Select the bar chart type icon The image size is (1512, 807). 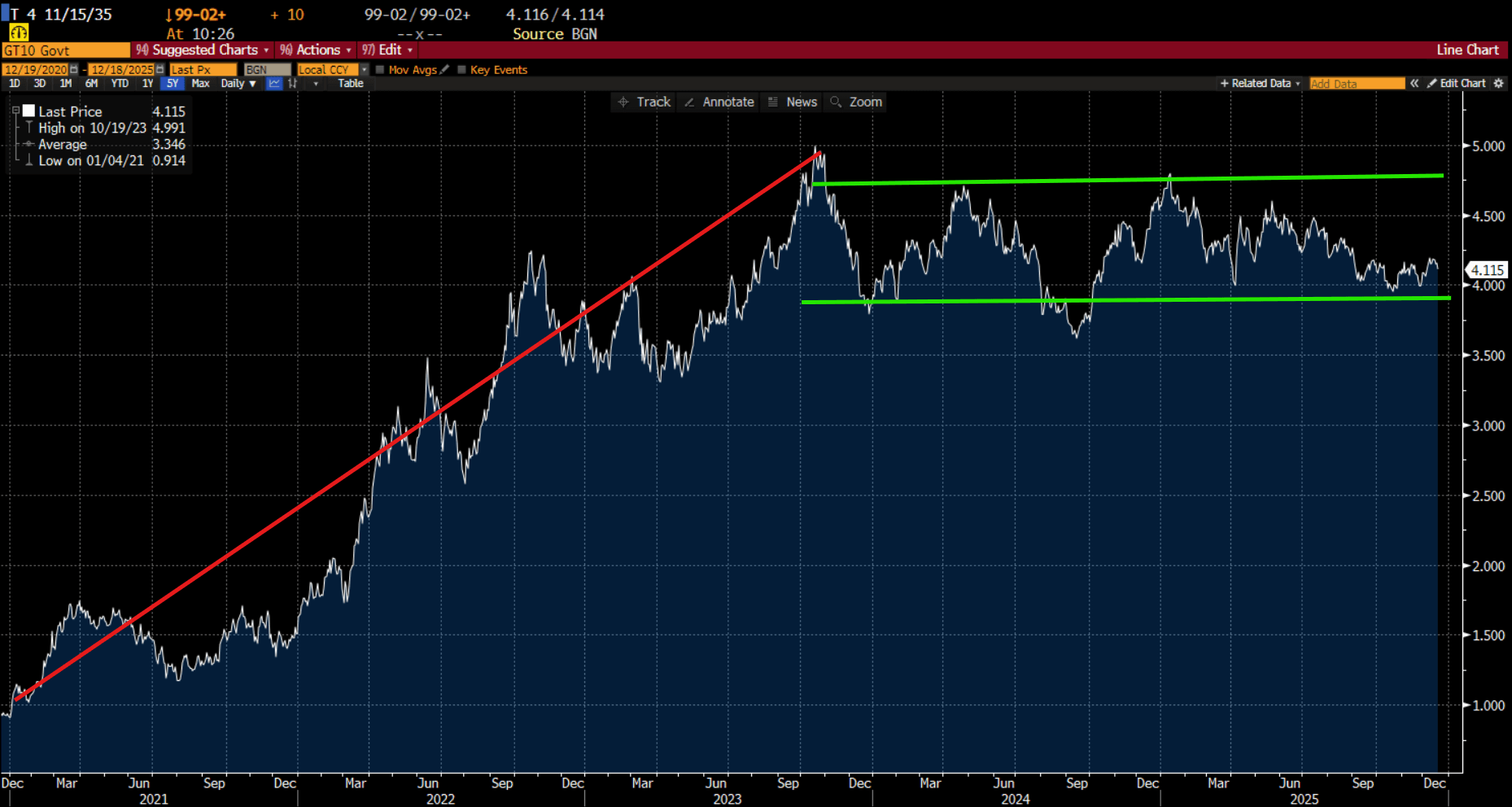pyautogui.click(x=293, y=84)
